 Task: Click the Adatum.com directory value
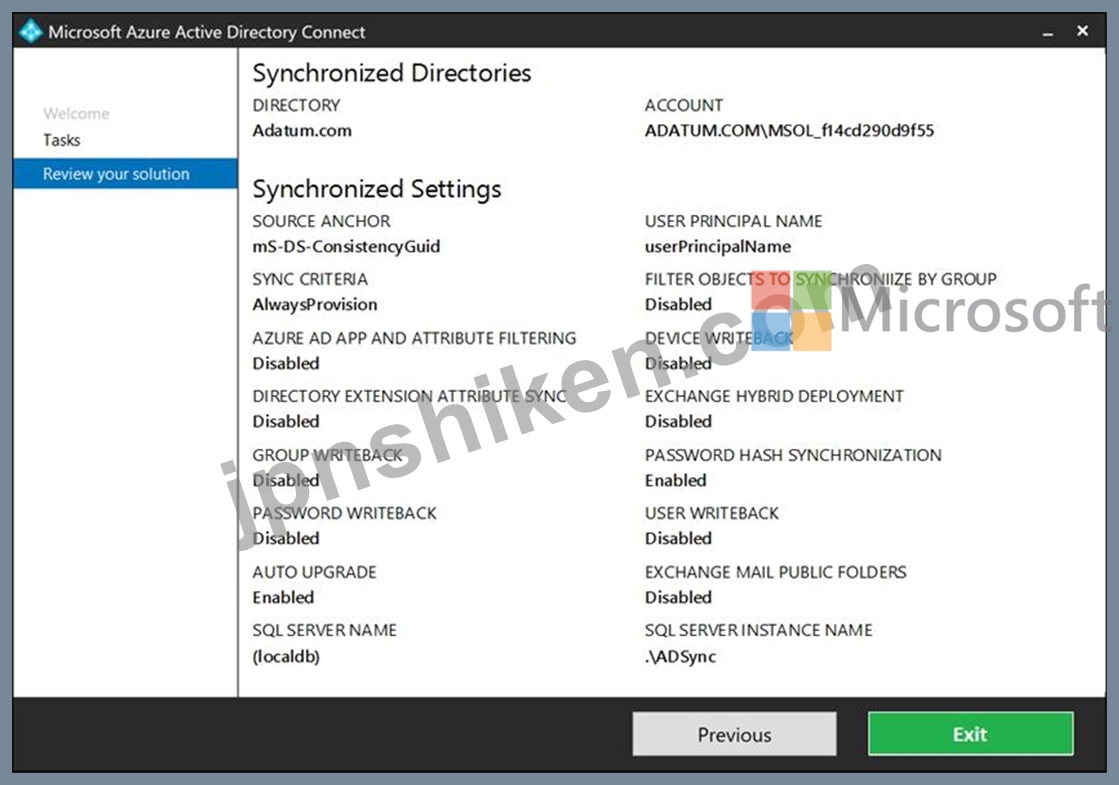pos(302,131)
